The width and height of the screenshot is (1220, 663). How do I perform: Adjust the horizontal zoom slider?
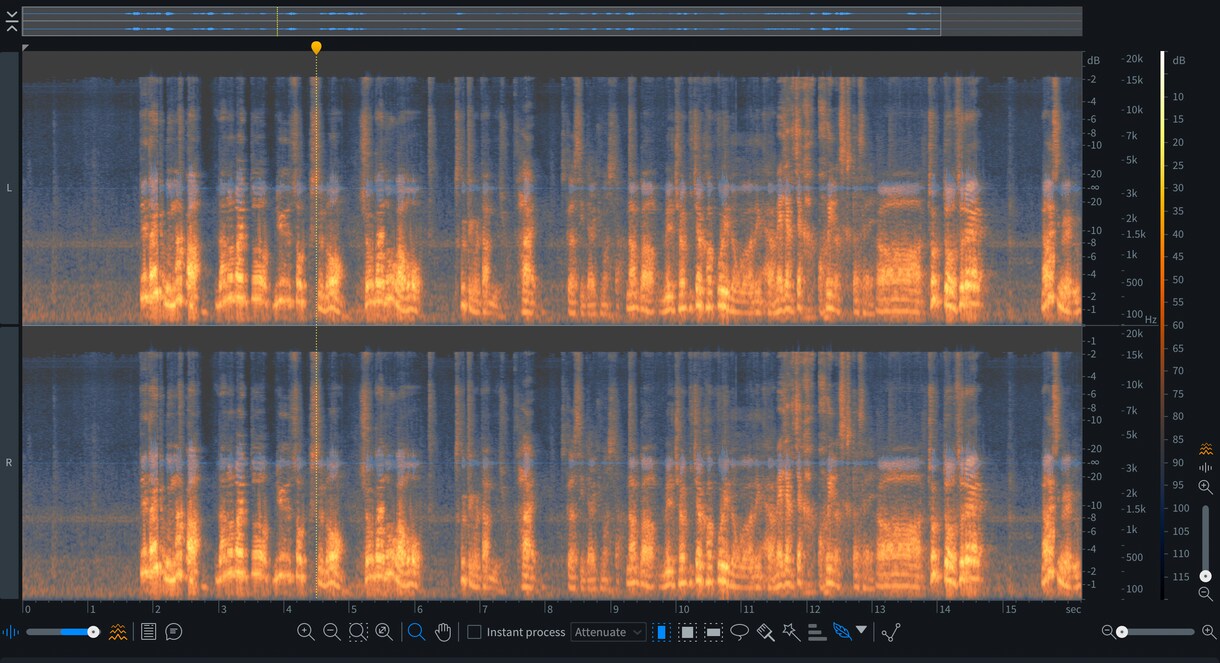(1157, 632)
